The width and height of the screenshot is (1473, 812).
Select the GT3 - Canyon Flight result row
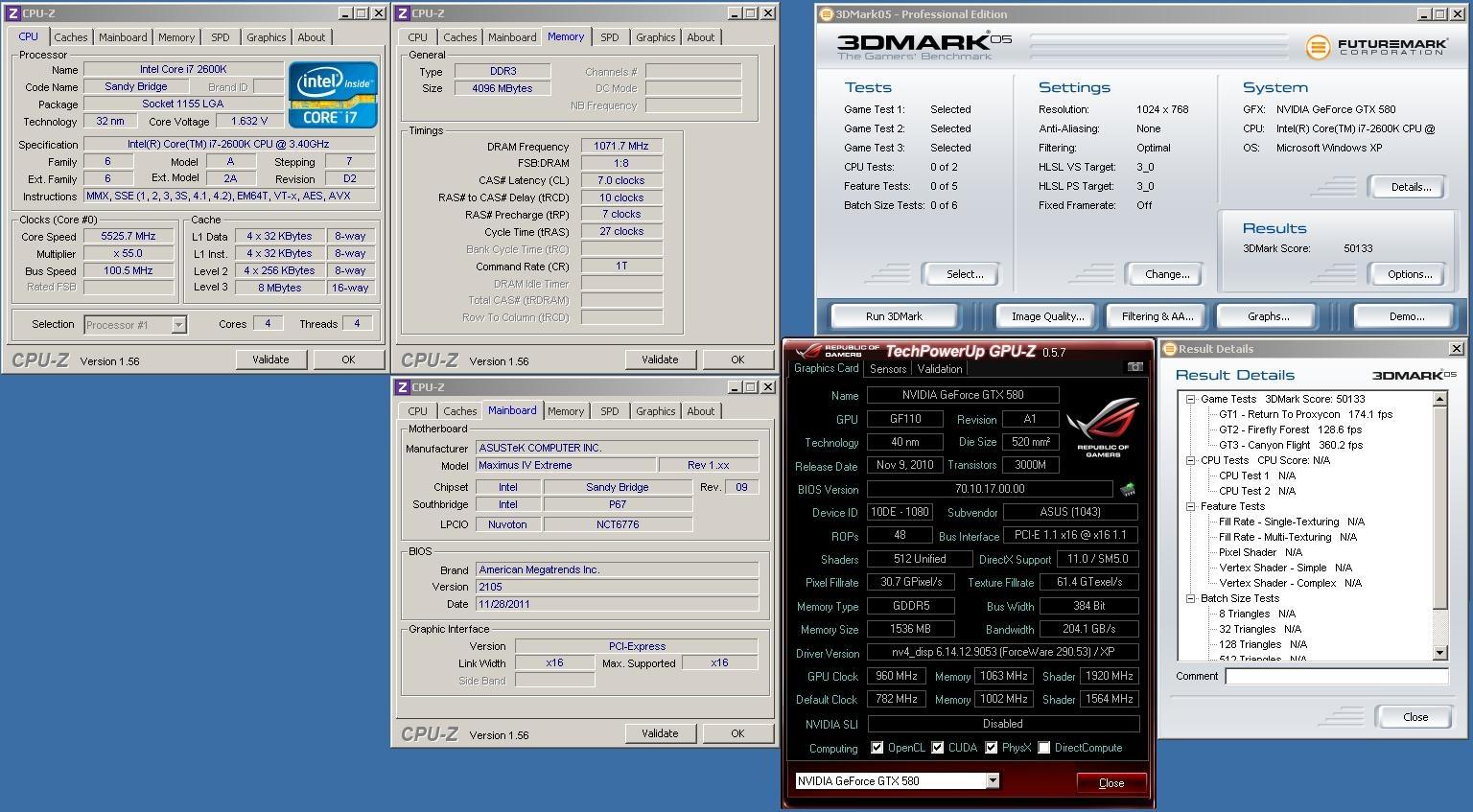[x=1291, y=445]
